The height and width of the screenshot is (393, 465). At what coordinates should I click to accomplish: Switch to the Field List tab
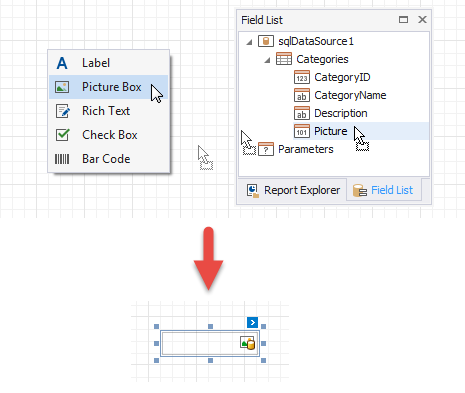click(384, 191)
